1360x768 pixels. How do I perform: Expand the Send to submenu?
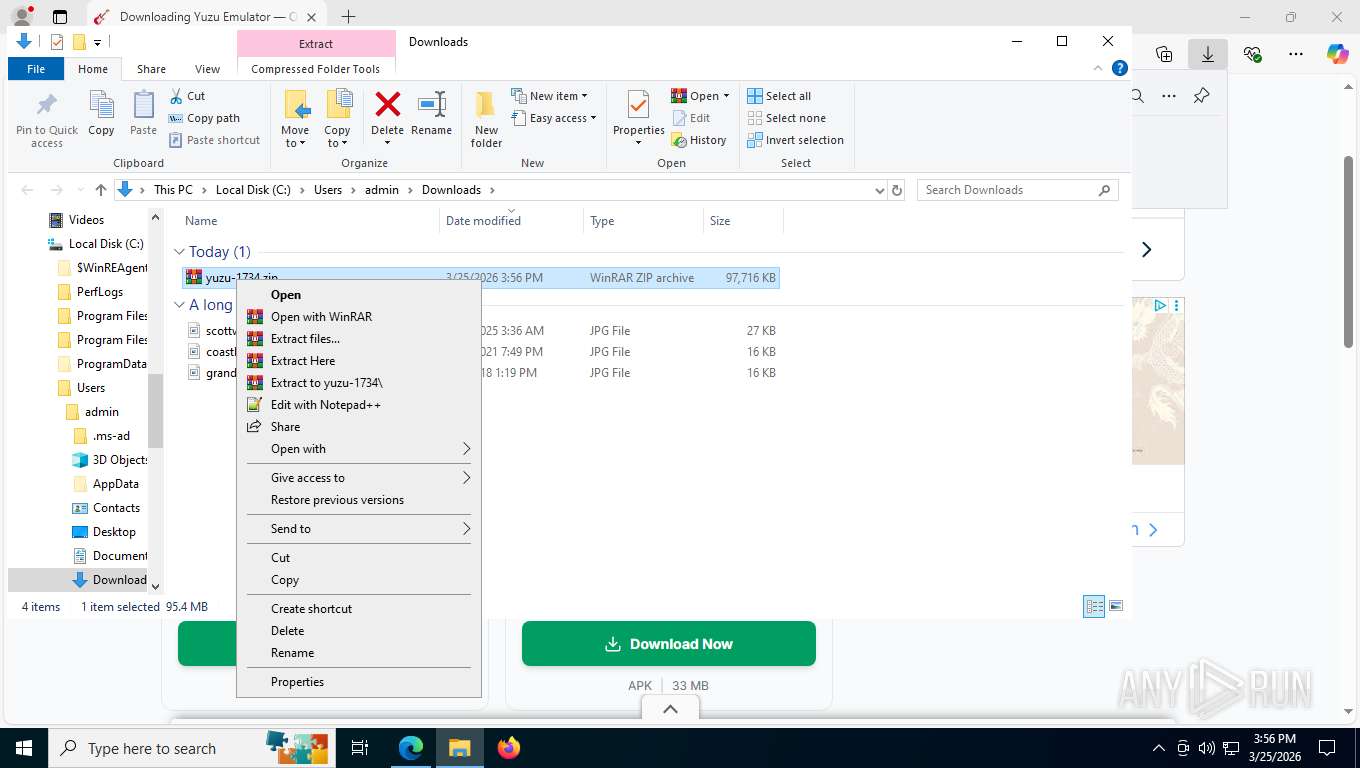[358, 529]
